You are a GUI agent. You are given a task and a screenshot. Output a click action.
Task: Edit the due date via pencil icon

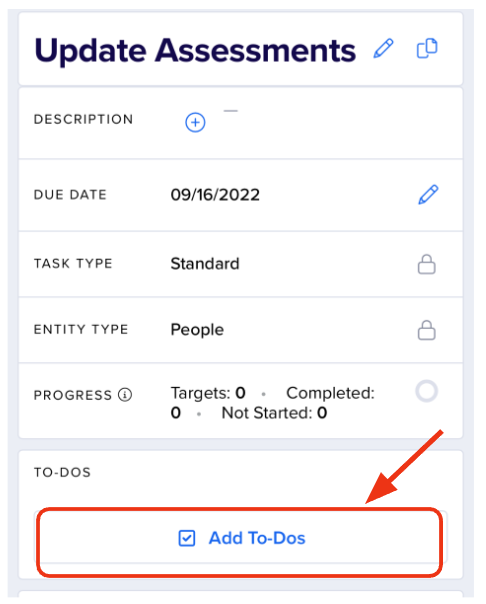pyautogui.click(x=428, y=195)
